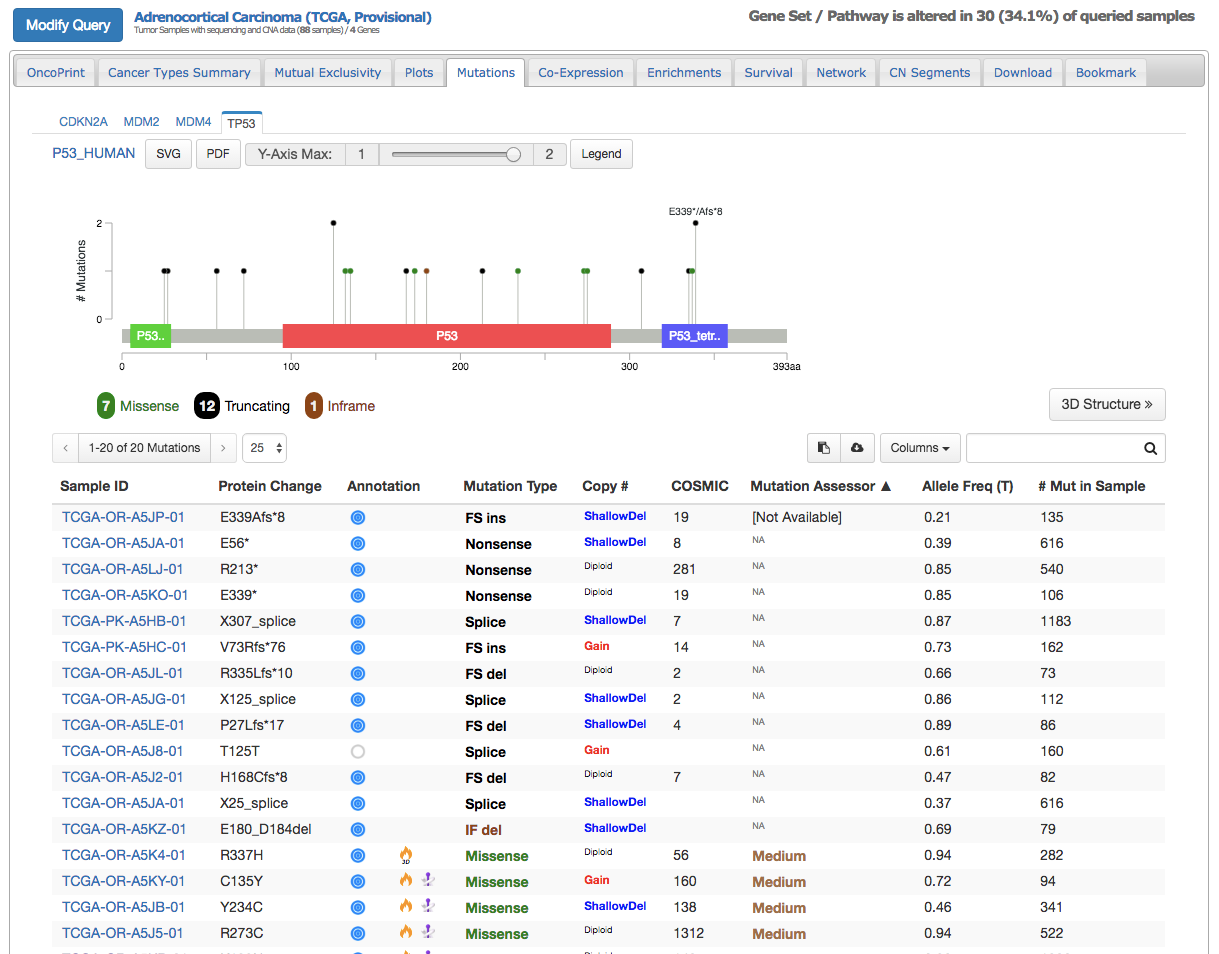Click the Modify Query button

click(67, 25)
